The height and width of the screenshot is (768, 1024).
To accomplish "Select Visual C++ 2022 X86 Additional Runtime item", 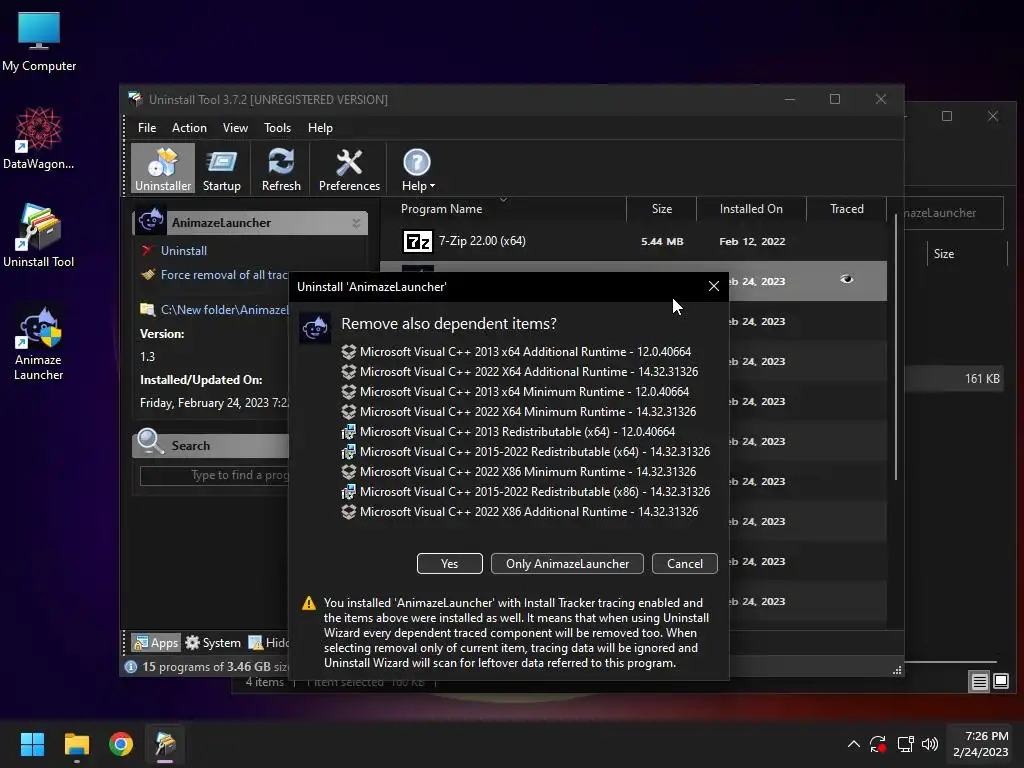I will coord(520,512).
